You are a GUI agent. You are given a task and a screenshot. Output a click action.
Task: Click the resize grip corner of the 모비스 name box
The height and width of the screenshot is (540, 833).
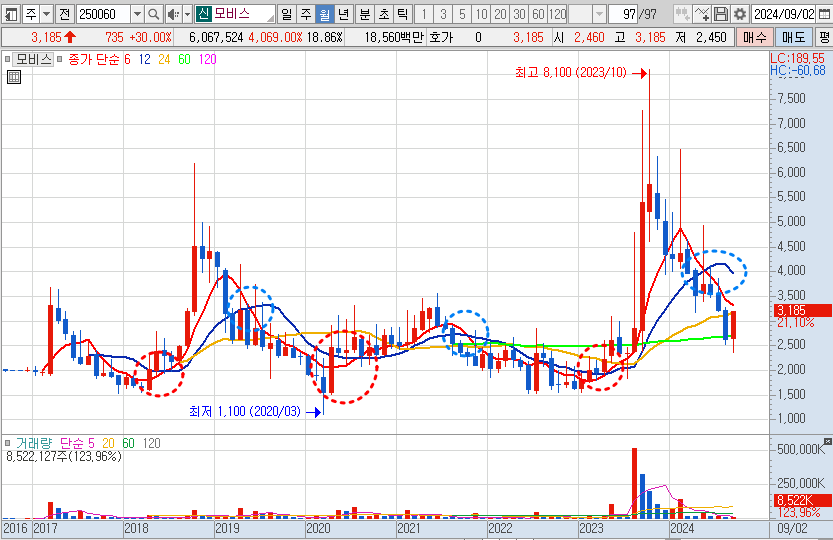[x=271, y=19]
